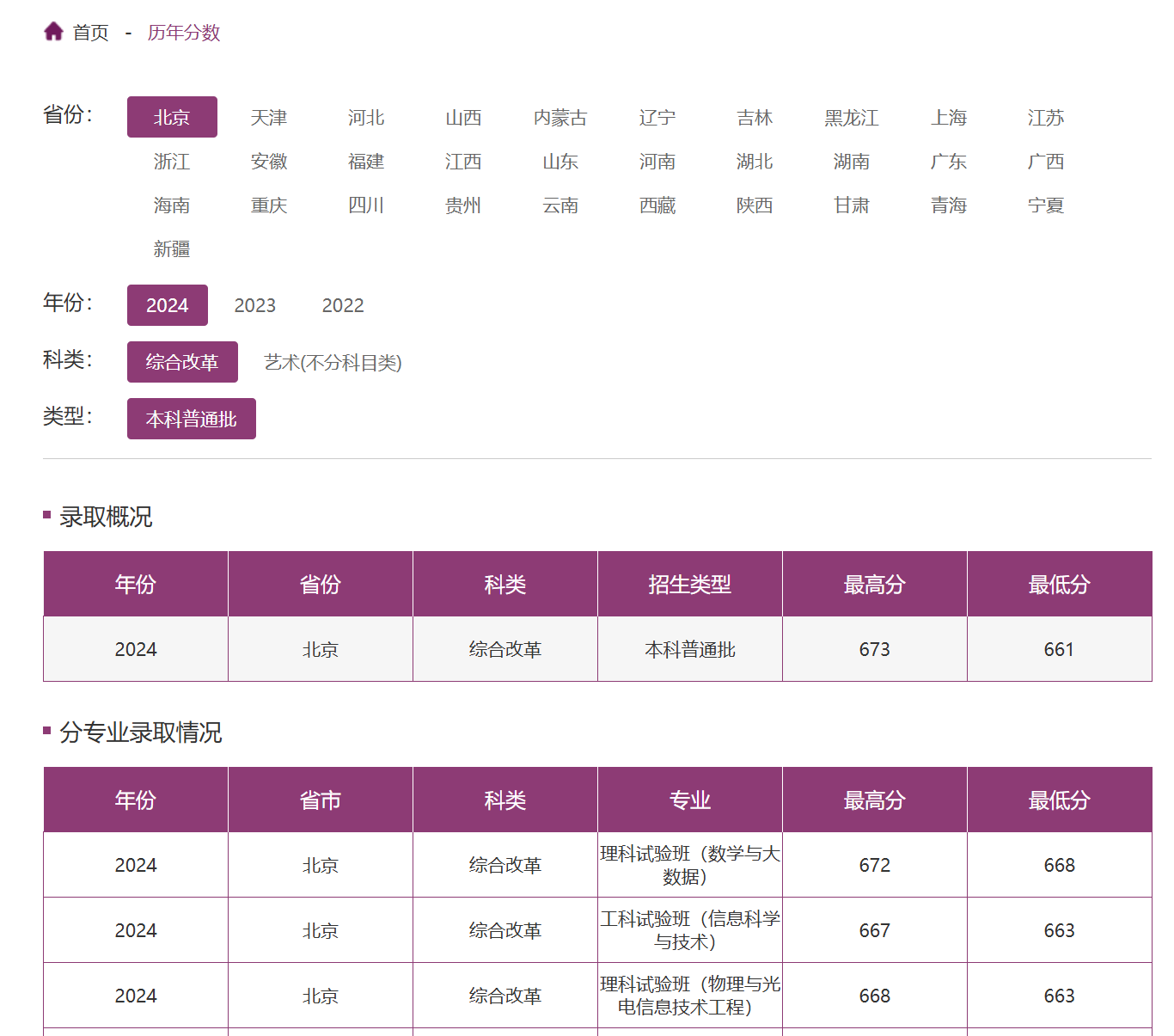Click the 历年分数 breadcrumb link
This screenshot has width=1174, height=1036.
[184, 33]
